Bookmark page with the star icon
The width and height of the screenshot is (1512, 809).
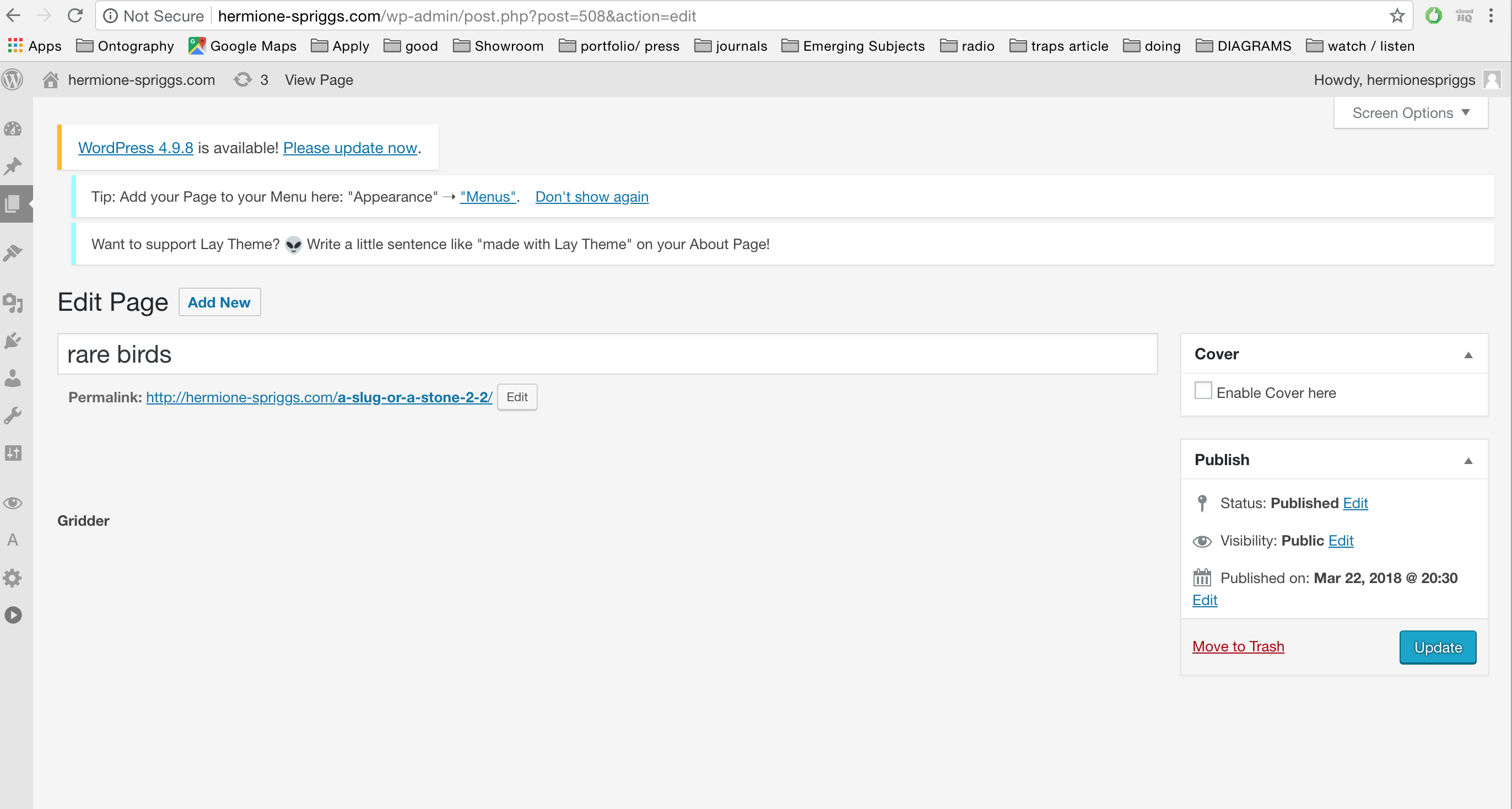click(x=1397, y=16)
